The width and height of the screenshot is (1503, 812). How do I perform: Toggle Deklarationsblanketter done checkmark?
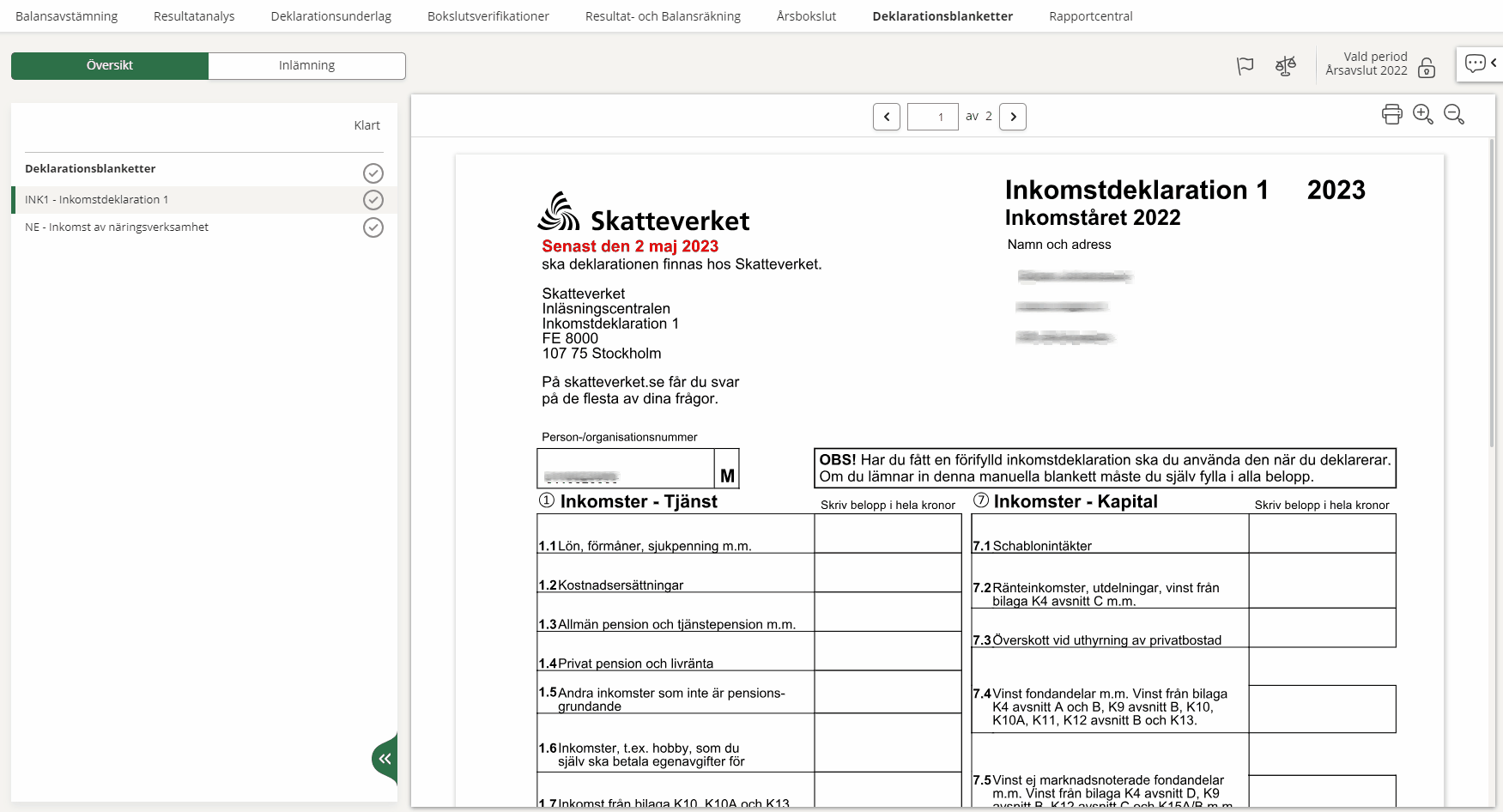click(x=373, y=173)
